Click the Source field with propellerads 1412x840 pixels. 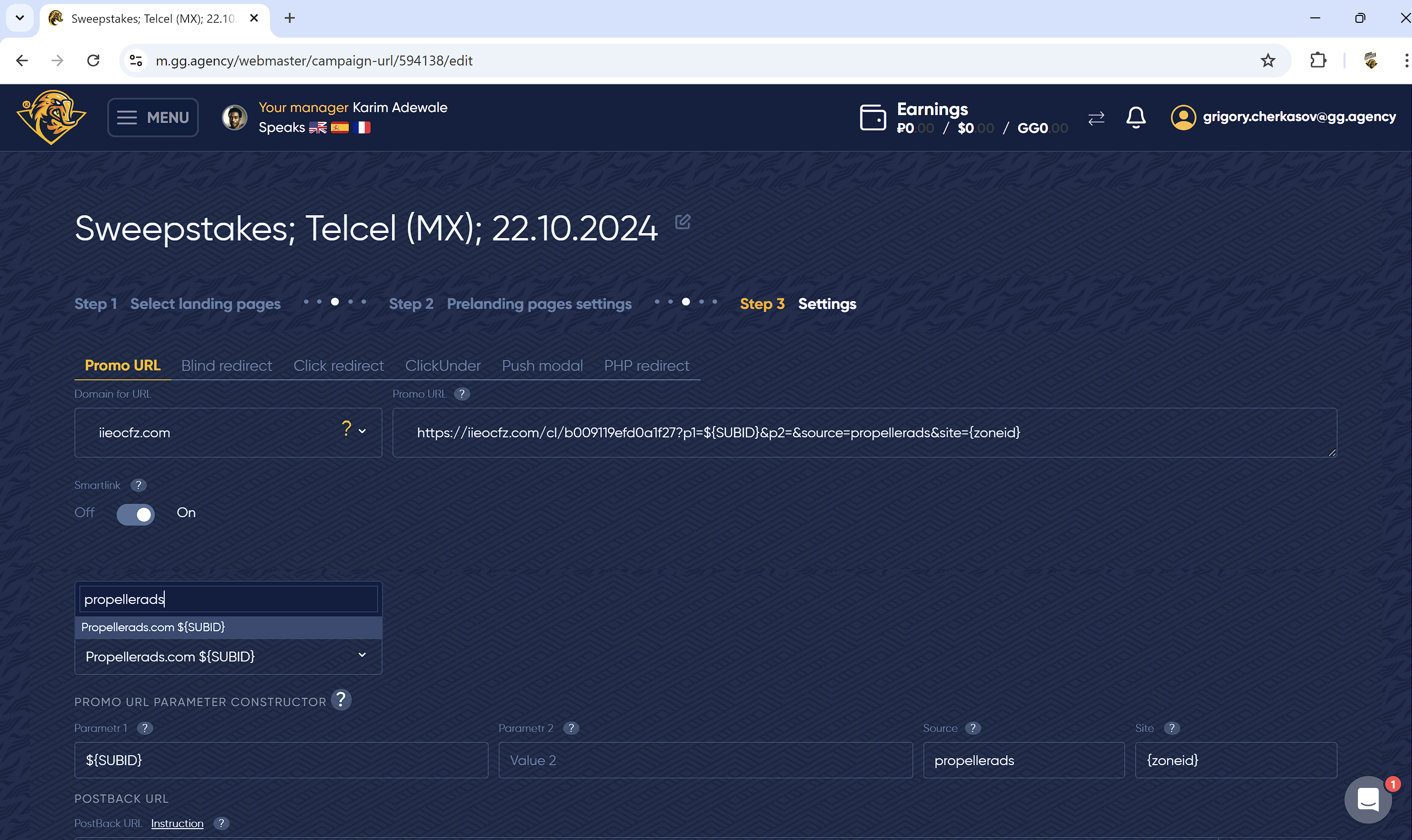click(1024, 760)
